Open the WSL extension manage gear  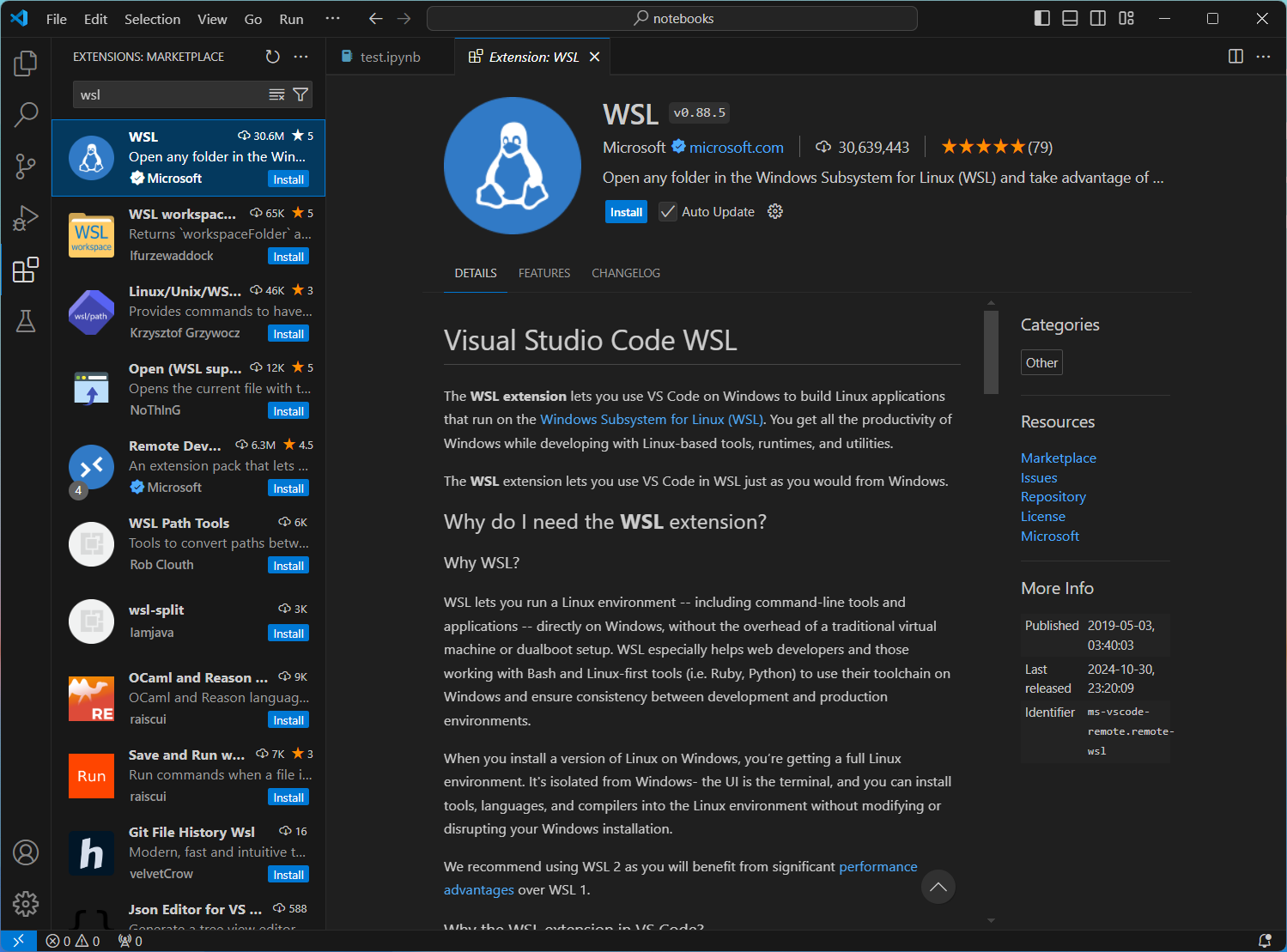pos(775,212)
